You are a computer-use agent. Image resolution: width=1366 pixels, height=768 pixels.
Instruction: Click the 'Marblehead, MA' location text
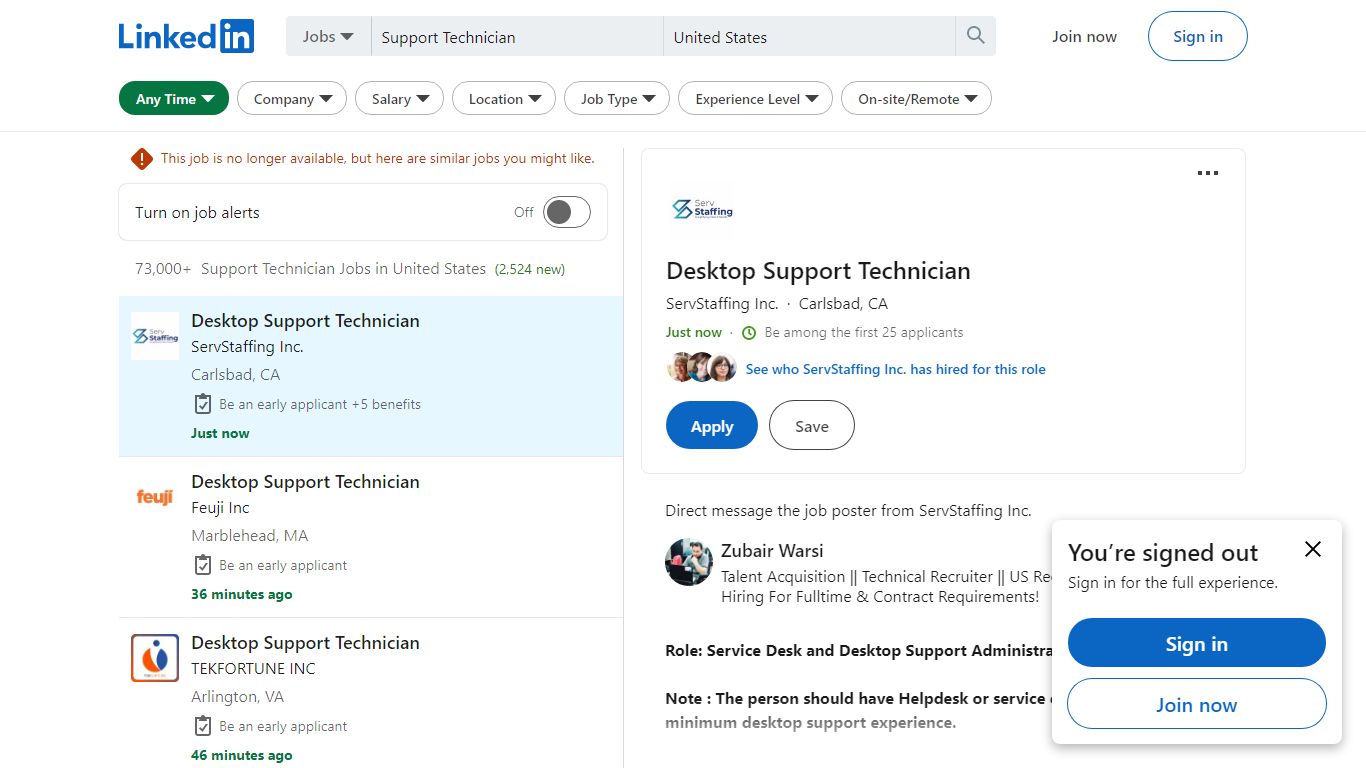tap(250, 536)
